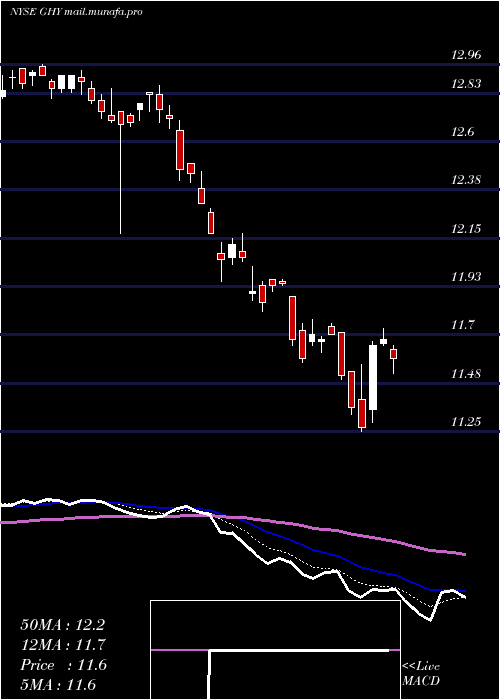Click the last red candle on the right

(393, 354)
